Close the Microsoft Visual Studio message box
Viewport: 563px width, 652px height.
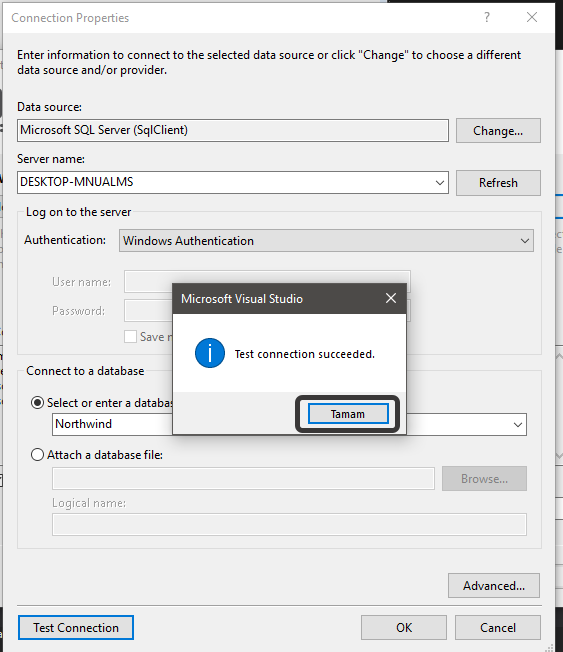tap(390, 298)
